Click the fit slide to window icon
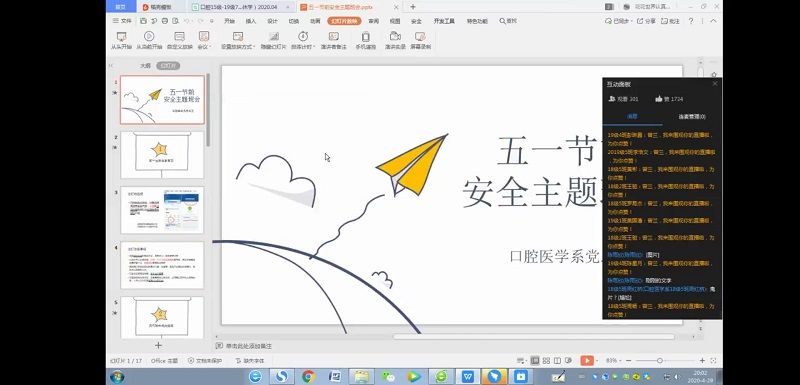 tap(713, 361)
